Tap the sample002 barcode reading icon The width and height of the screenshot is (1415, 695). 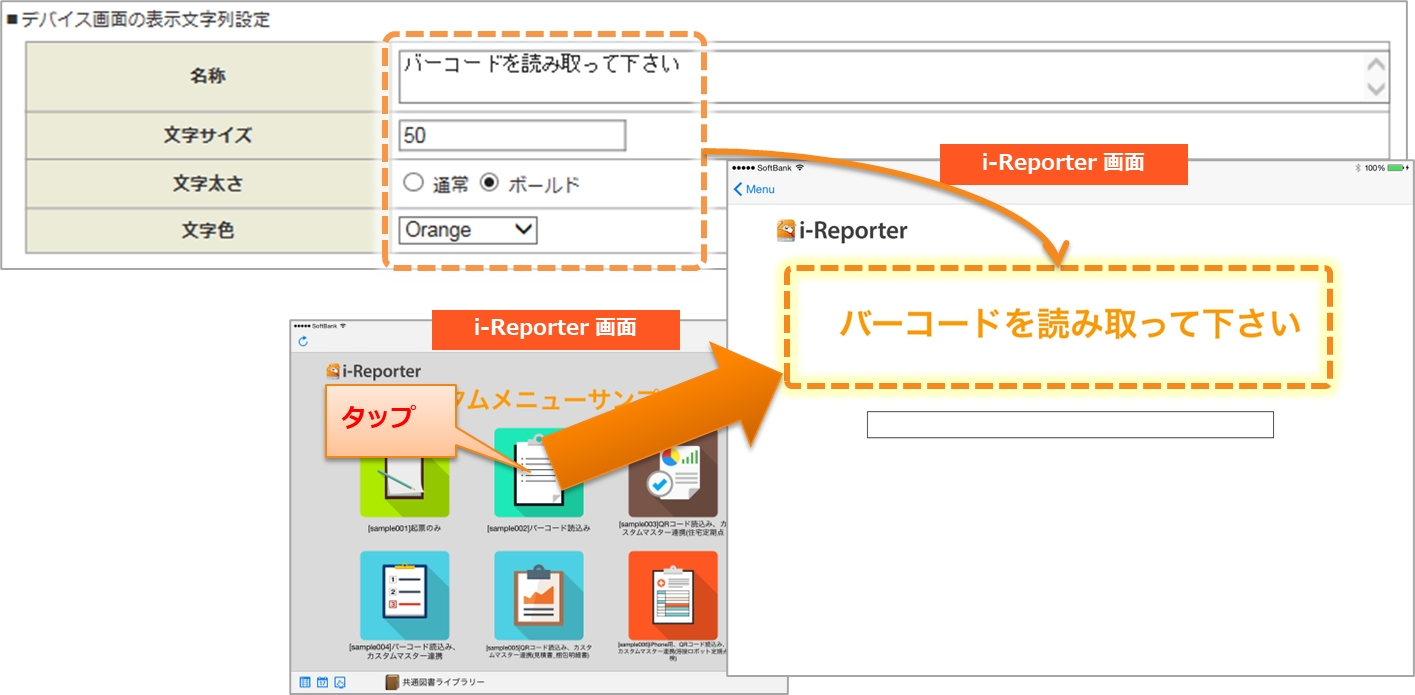pos(538,474)
